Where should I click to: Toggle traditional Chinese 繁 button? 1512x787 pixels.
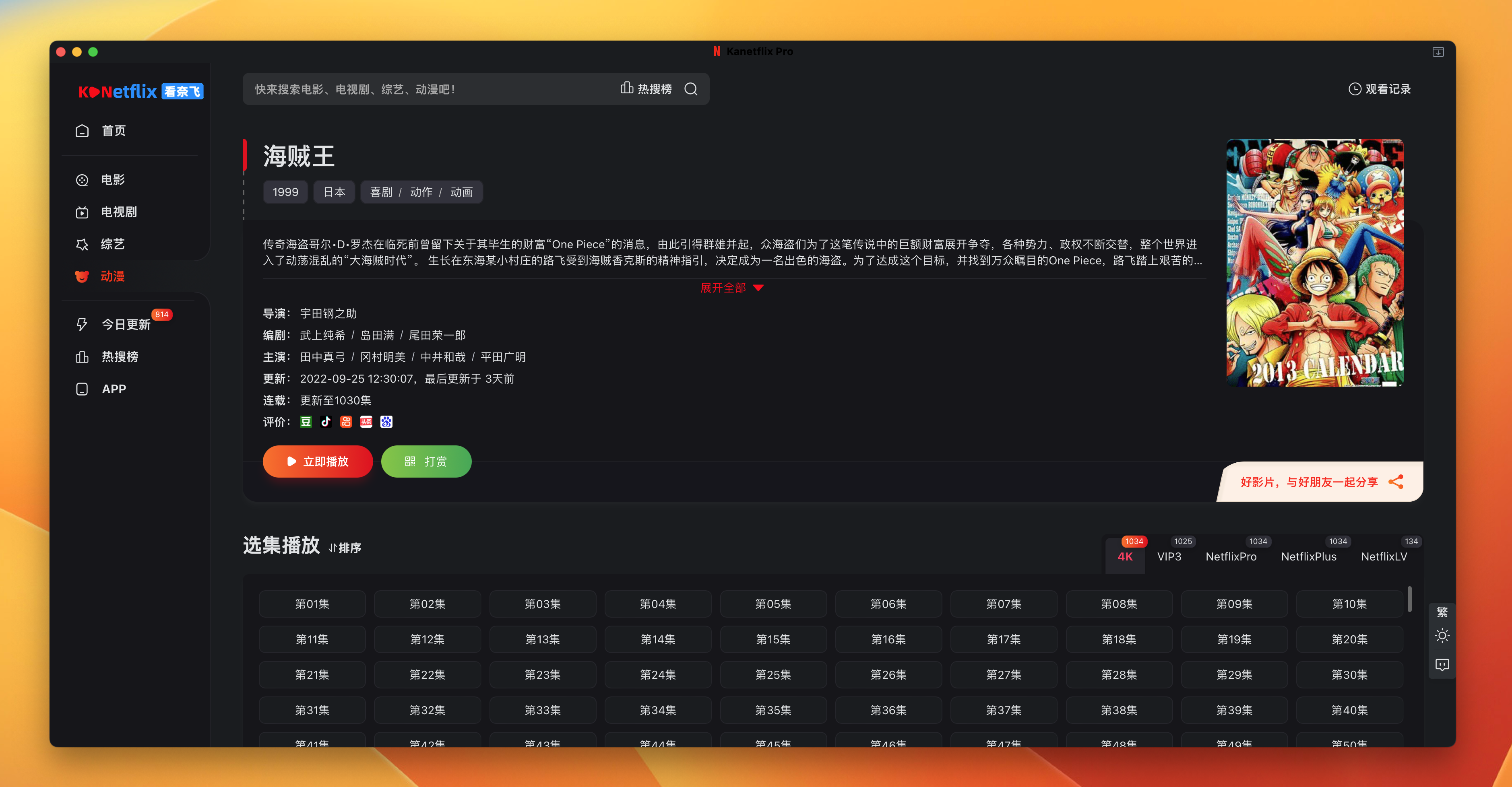tap(1442, 612)
